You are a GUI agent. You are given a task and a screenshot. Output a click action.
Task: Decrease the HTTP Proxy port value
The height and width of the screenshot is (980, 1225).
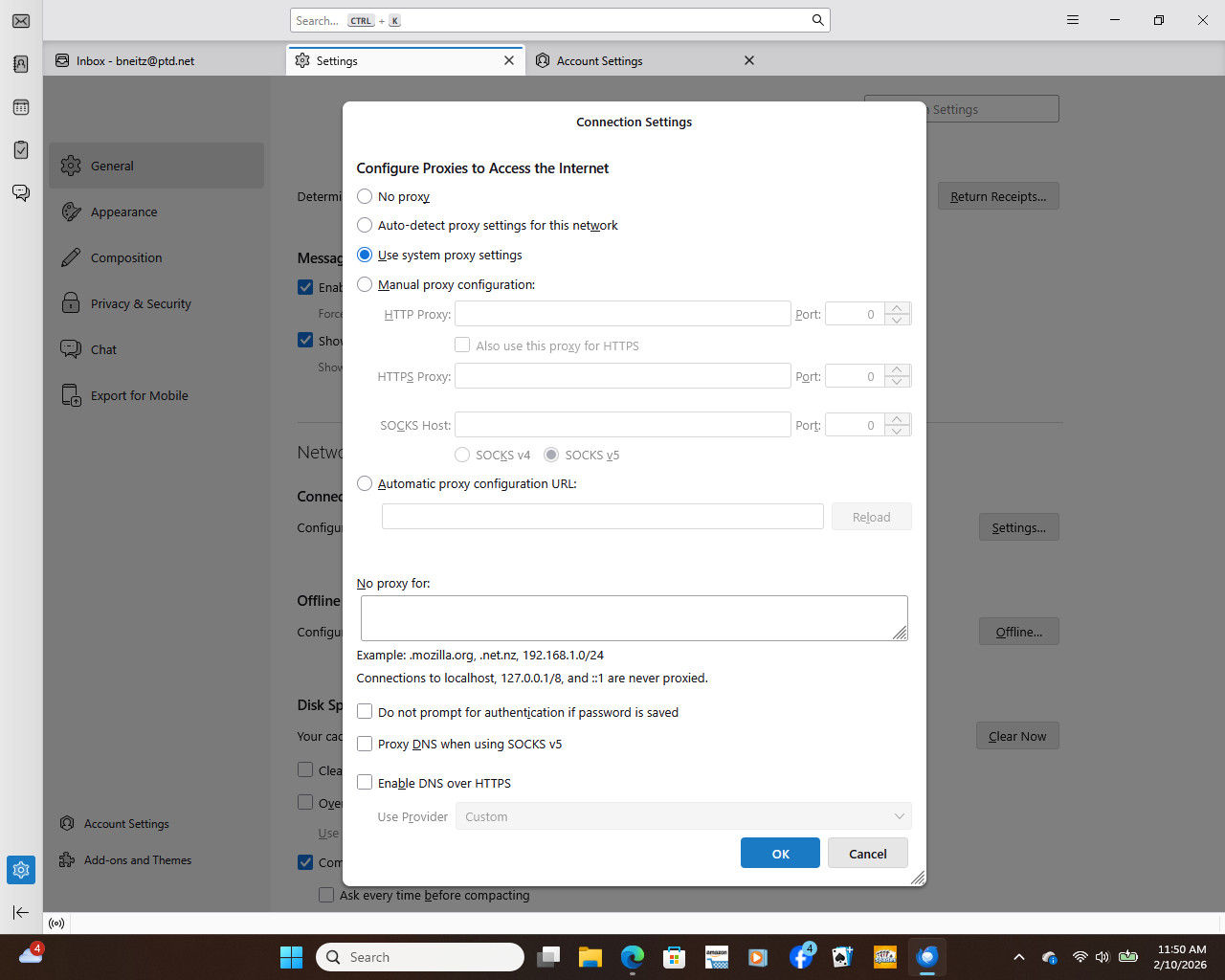coord(897,320)
